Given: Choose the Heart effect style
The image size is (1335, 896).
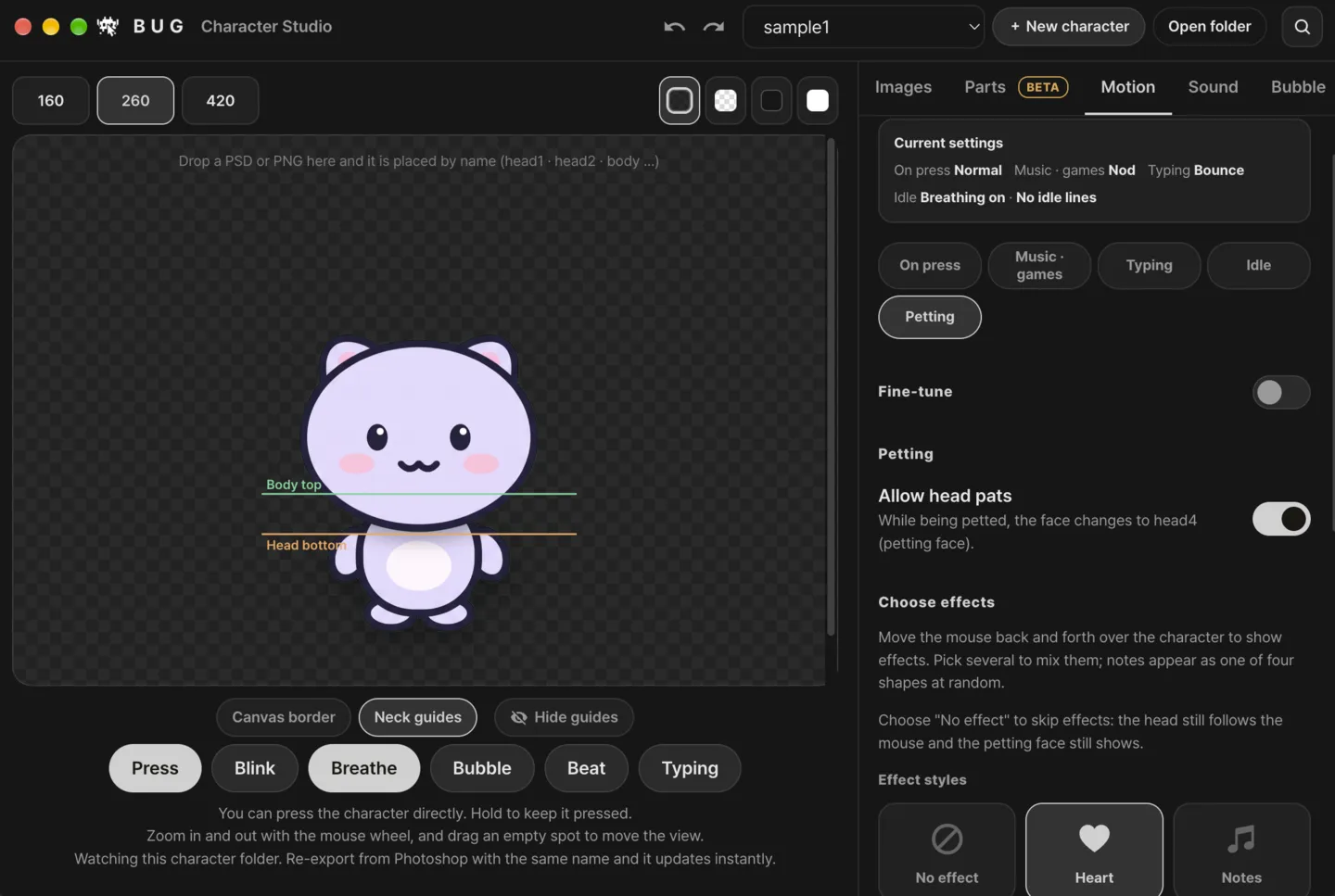Looking at the screenshot, I should pyautogui.click(x=1094, y=850).
